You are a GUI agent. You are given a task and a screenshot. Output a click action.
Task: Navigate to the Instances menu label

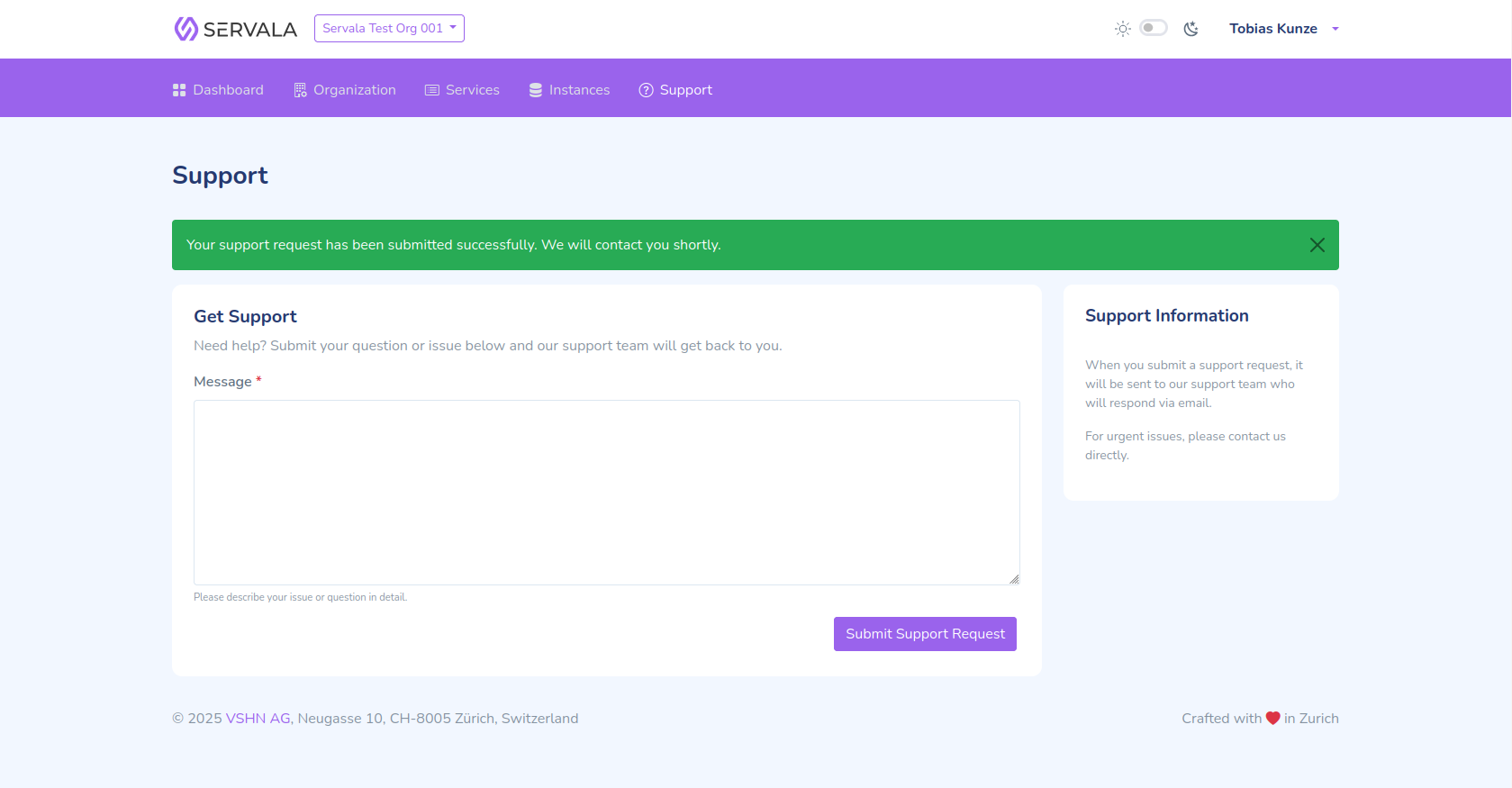point(579,90)
